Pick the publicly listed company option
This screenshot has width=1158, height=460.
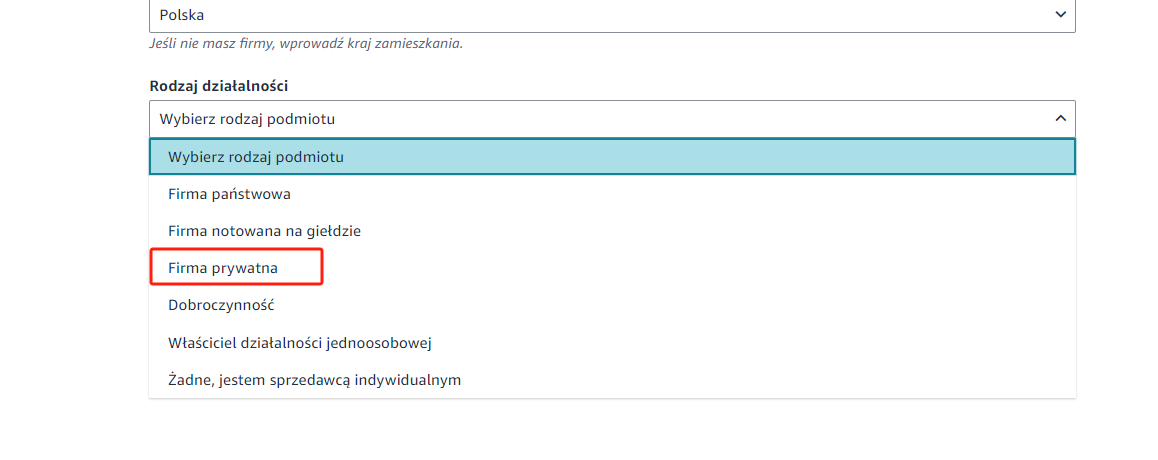point(265,231)
